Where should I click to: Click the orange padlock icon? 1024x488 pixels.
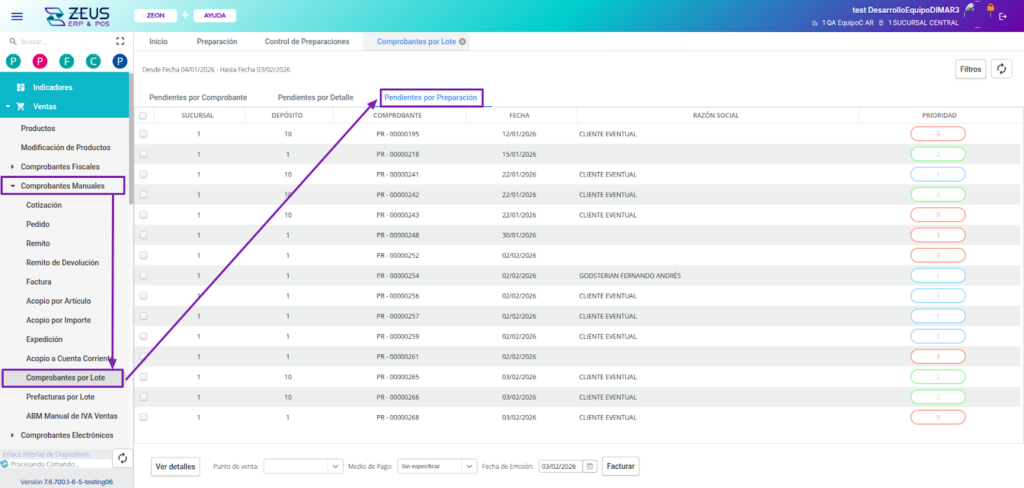click(x=990, y=8)
